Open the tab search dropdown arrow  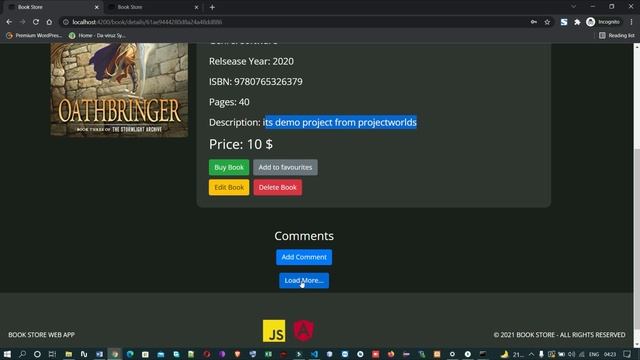(573, 7)
